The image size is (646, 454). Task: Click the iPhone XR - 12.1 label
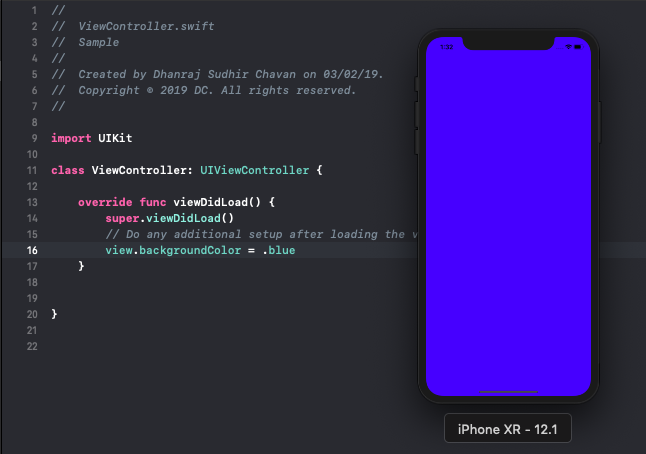(508, 429)
